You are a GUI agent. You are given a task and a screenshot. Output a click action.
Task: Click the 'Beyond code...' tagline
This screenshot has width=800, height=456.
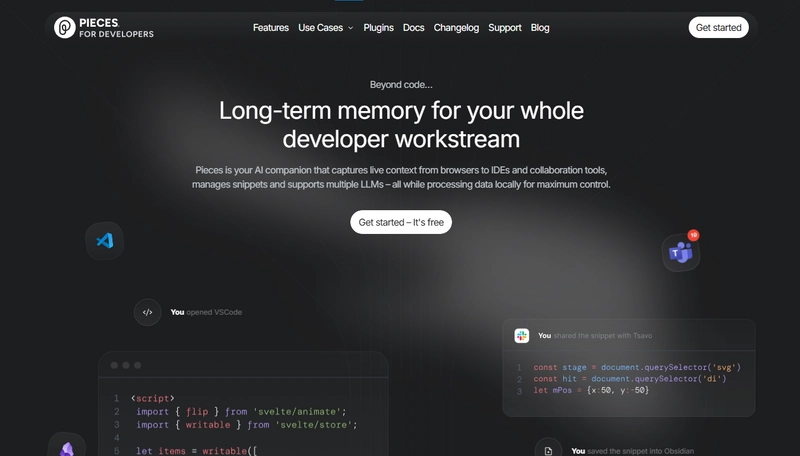[401, 85]
